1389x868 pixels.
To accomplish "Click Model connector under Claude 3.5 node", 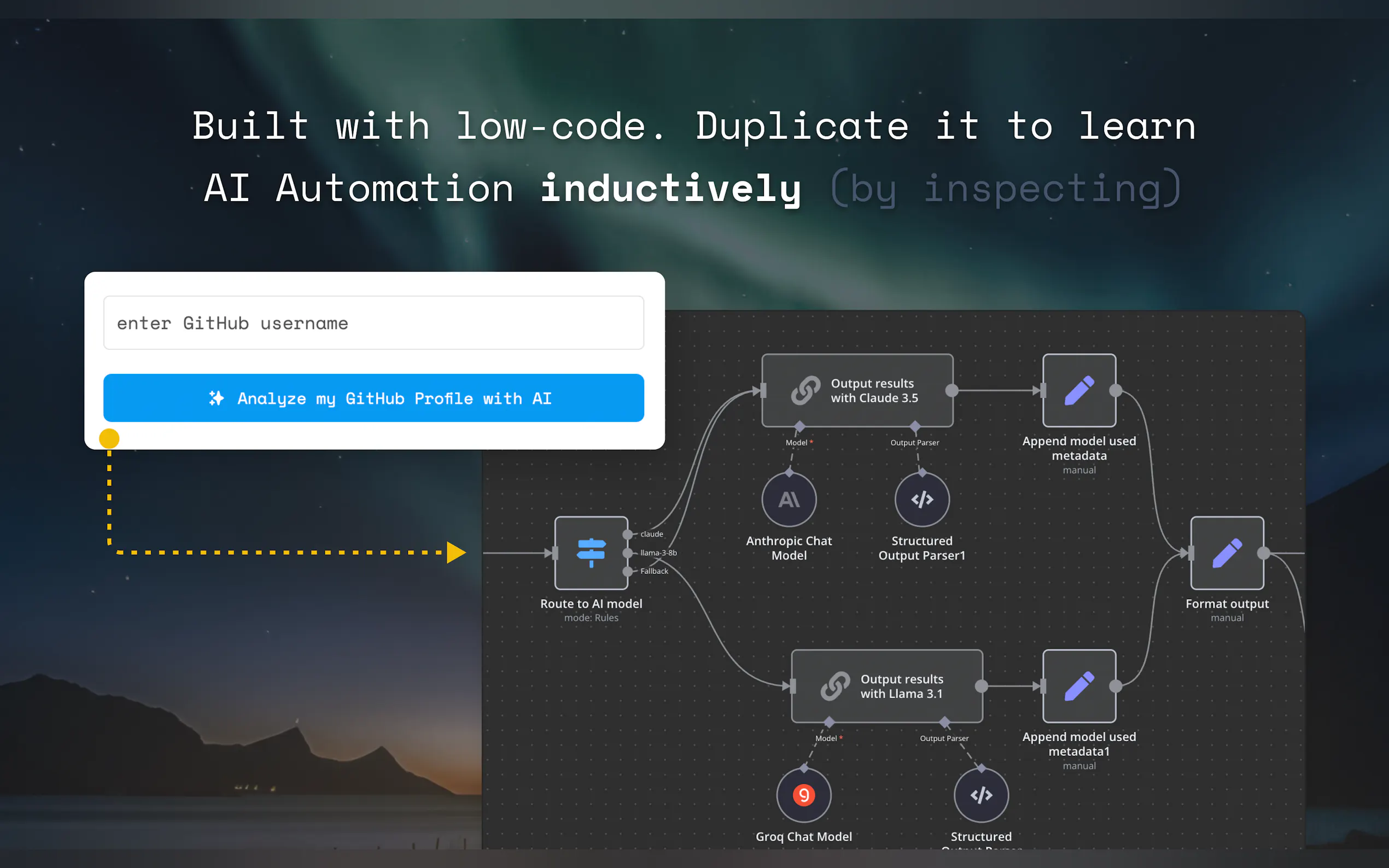I will pos(799,426).
